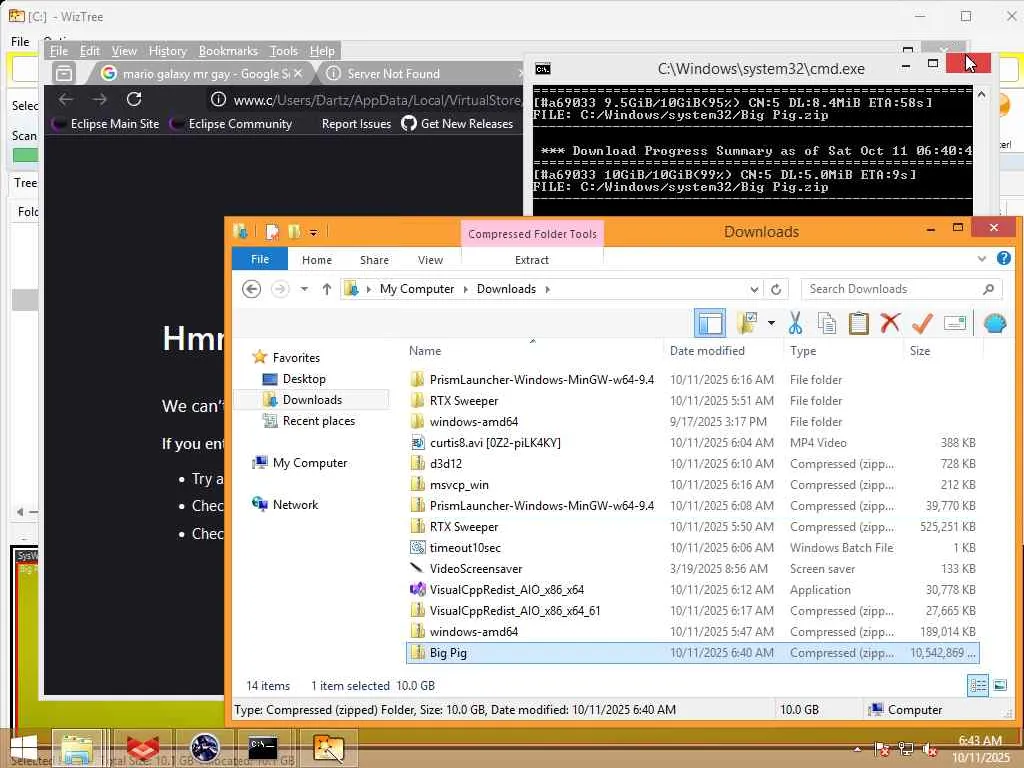Image resolution: width=1024 pixels, height=768 pixels.
Task: Toggle the preview pane layout icon
Action: pos(710,323)
